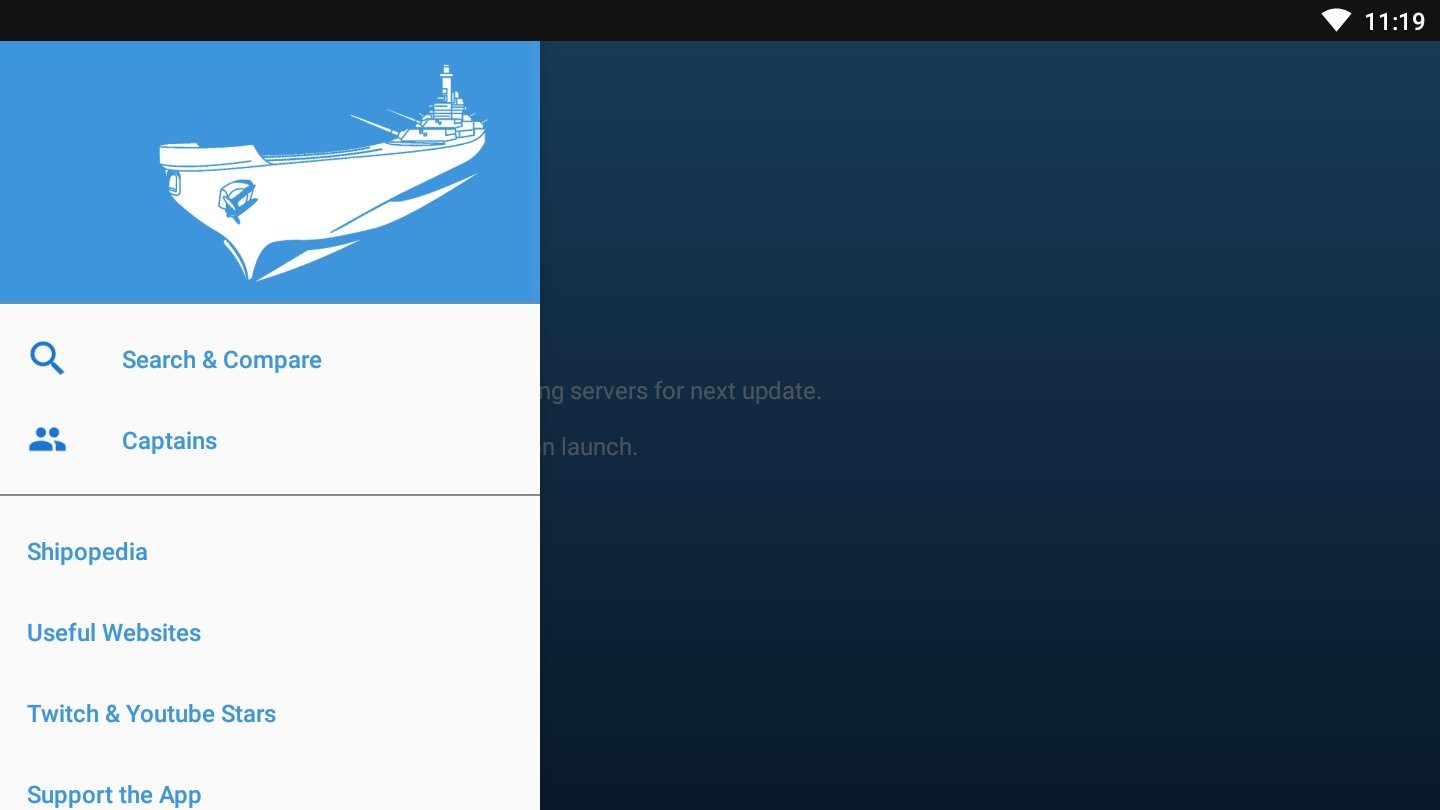This screenshot has height=810, width=1440.
Task: Go to Useful Websites
Action: pos(114,633)
